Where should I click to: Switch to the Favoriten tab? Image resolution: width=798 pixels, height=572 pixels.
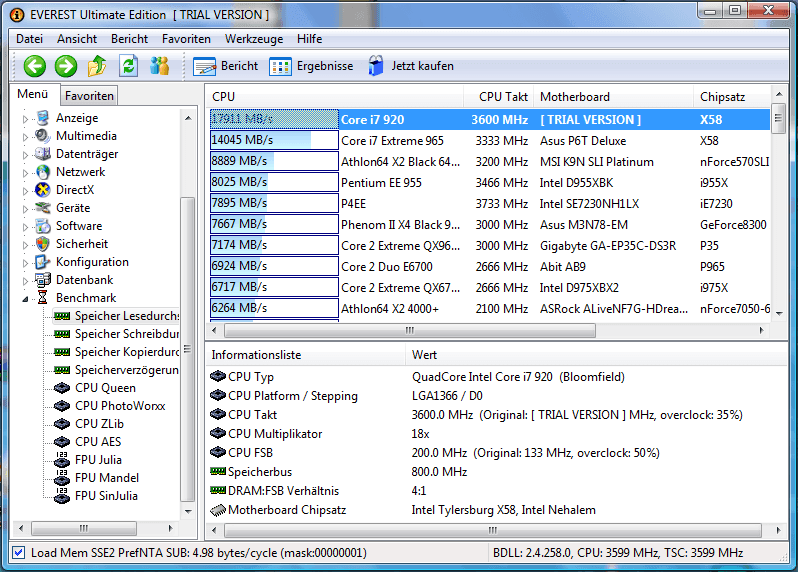pyautogui.click(x=89, y=96)
